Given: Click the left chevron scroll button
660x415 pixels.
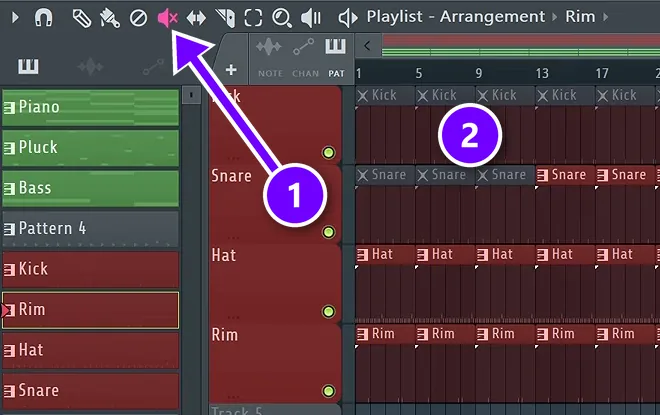Looking at the screenshot, I should [x=367, y=46].
